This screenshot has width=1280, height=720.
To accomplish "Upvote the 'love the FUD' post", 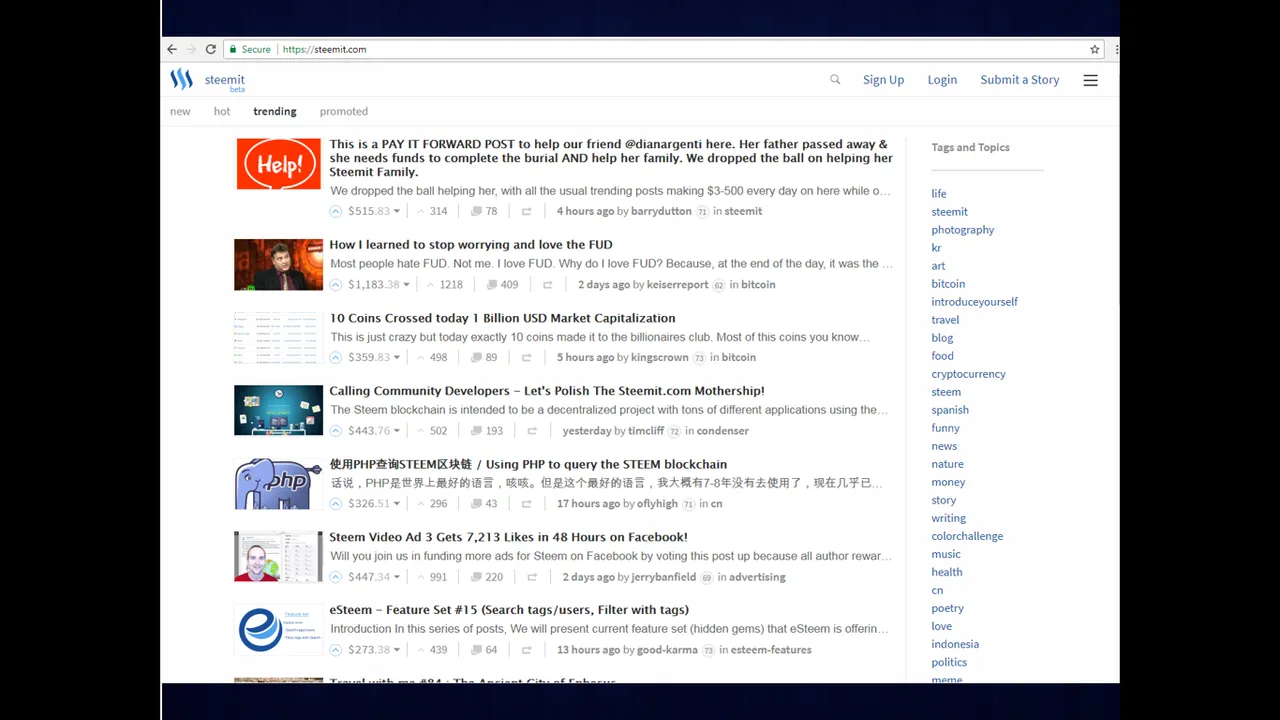I will click(336, 284).
